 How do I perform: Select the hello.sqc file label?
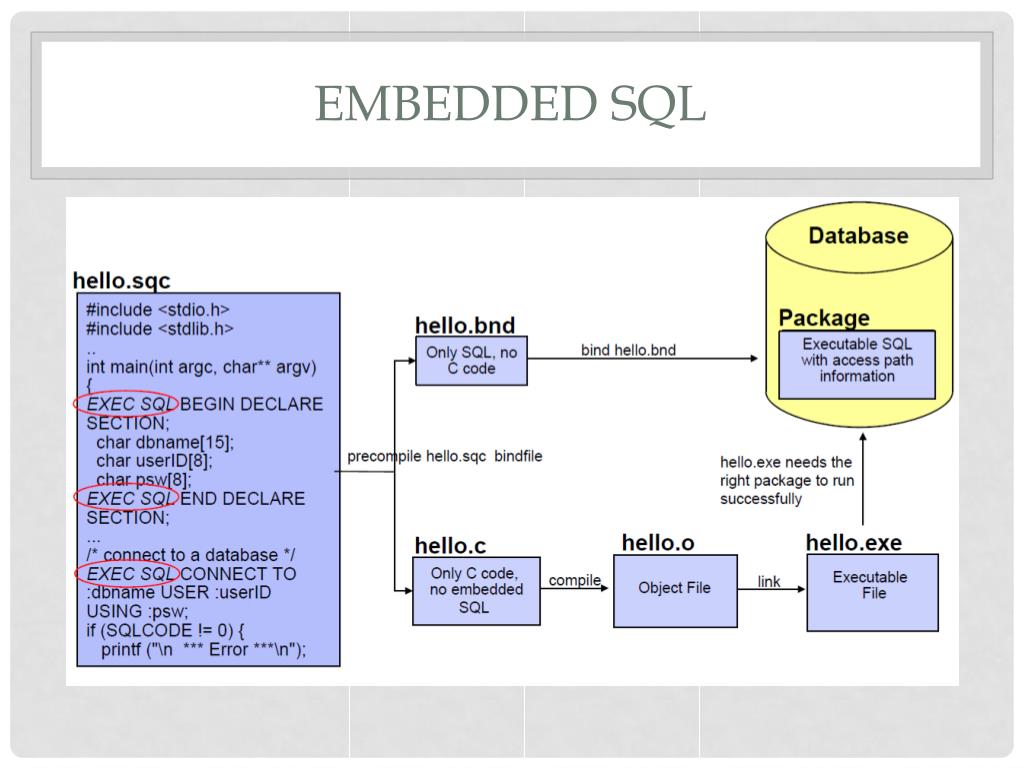pyautogui.click(x=121, y=281)
